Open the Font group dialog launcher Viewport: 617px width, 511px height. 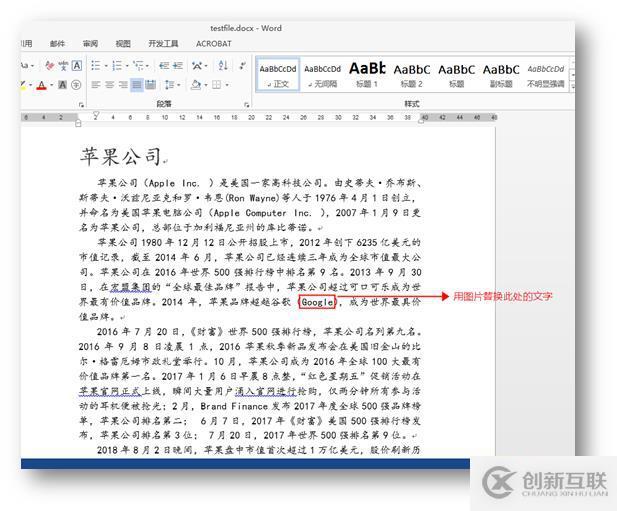(81, 105)
